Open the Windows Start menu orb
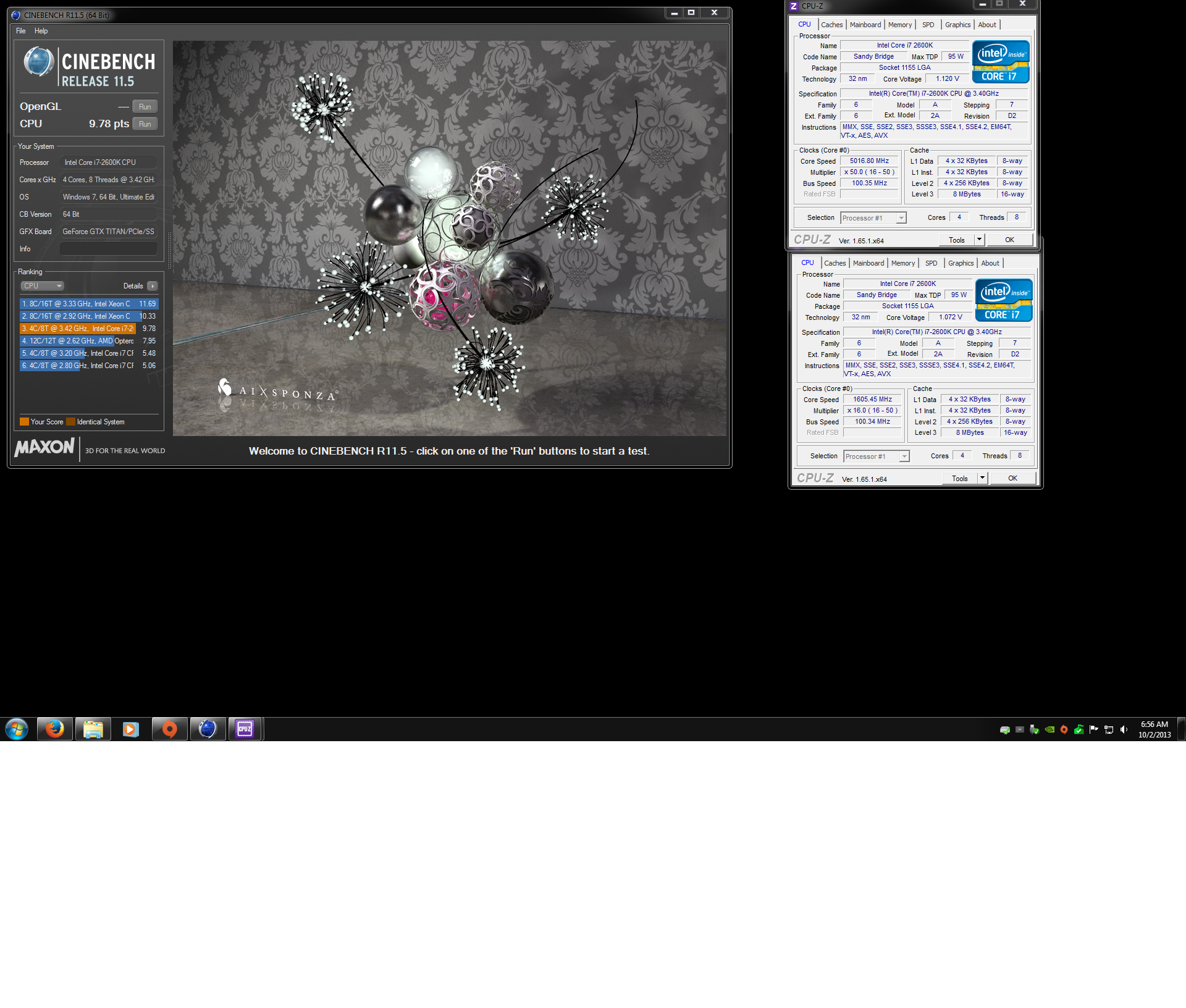Image resolution: width=1186 pixels, height=1008 pixels. [x=17, y=729]
